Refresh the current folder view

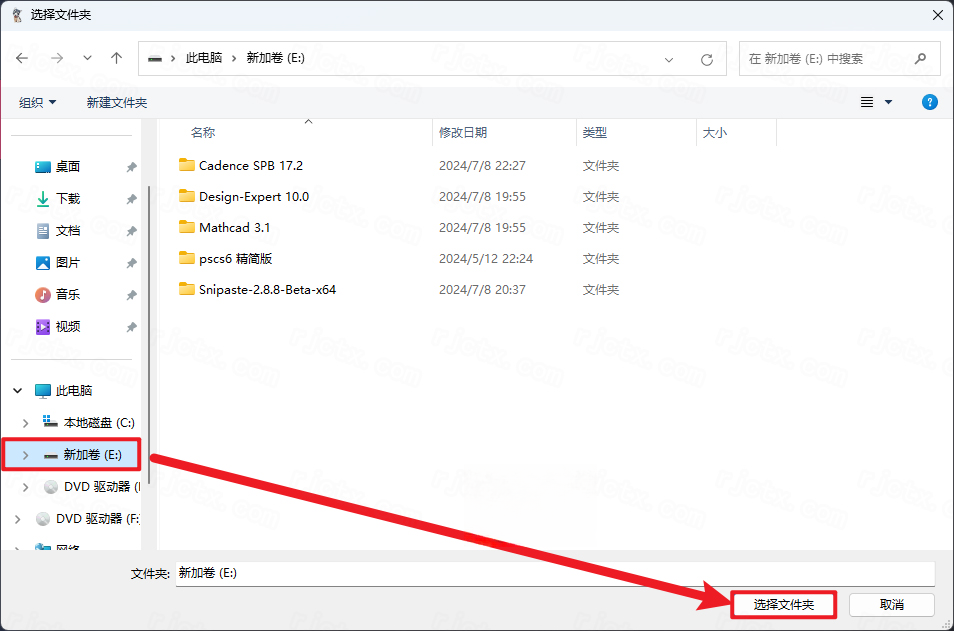[706, 60]
